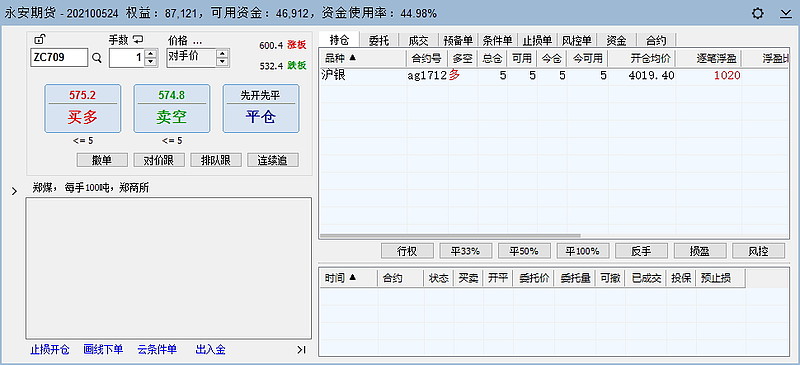Viewport: 800px width, 365px height.
Task: Step the 对手价 price spinner
Action: [x=222, y=58]
